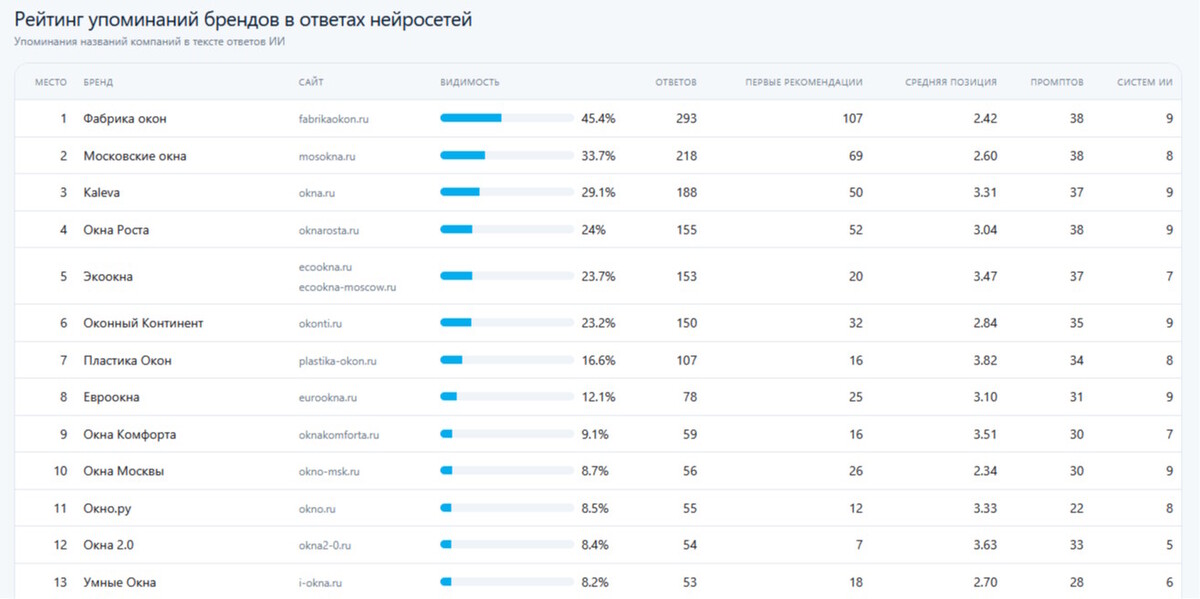Viewport: 1200px width, 599px height.
Task: Select the Окна Комфорта brand name
Action: (130, 435)
